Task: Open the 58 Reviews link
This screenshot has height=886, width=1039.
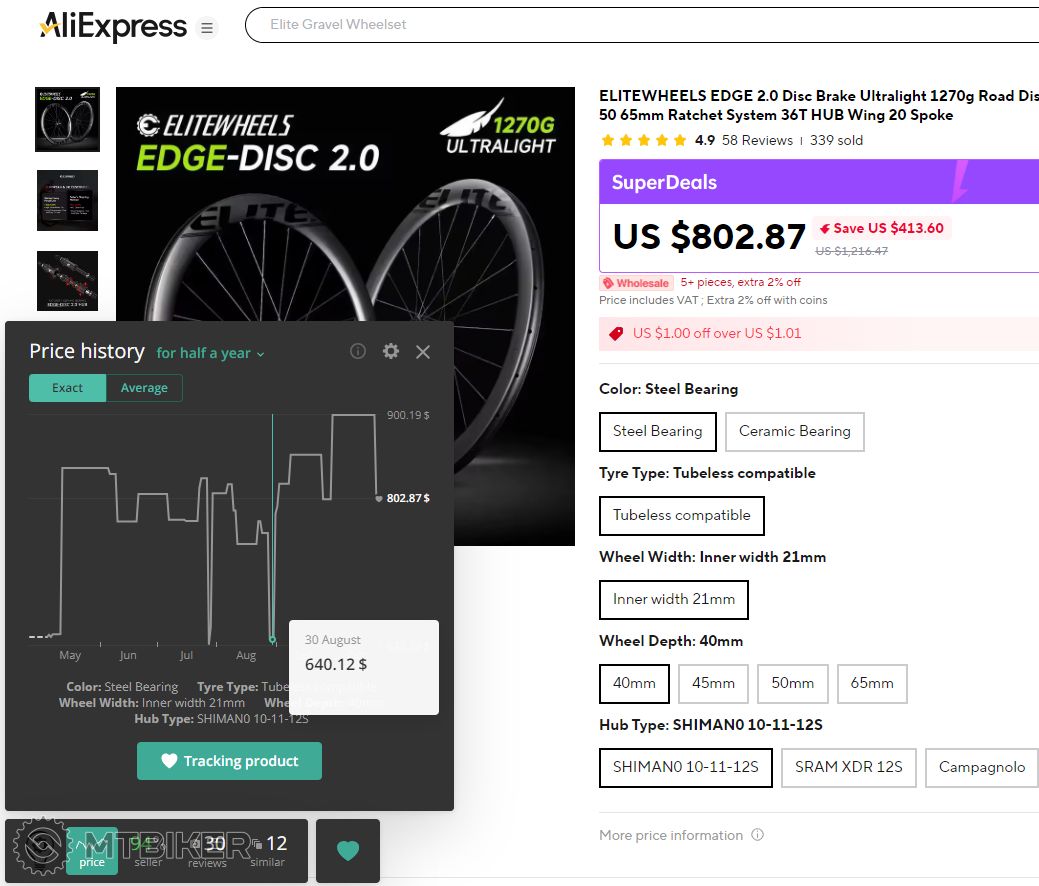Action: tap(757, 140)
